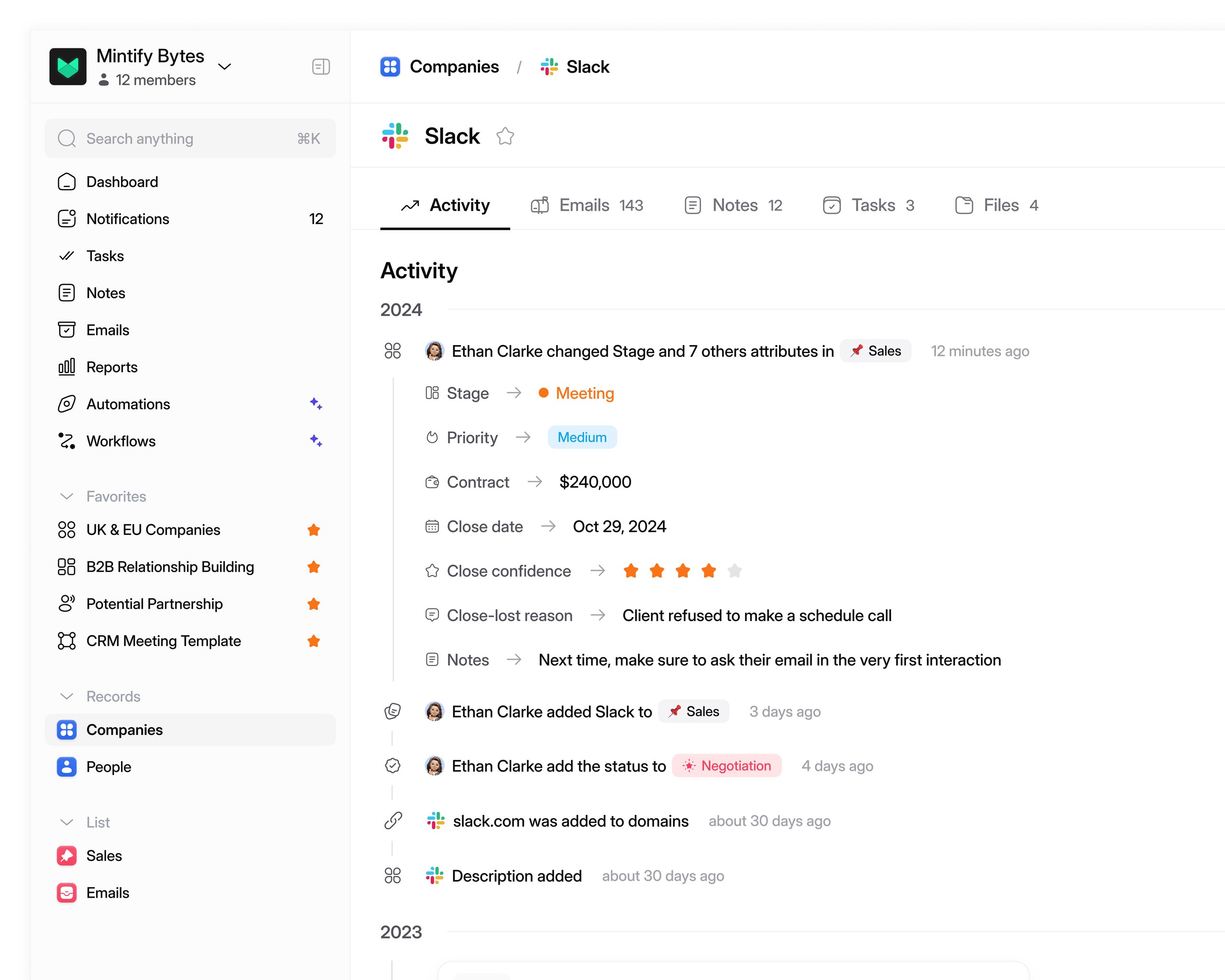Set close confidence to the third star
The width and height of the screenshot is (1225, 980).
tap(683, 570)
